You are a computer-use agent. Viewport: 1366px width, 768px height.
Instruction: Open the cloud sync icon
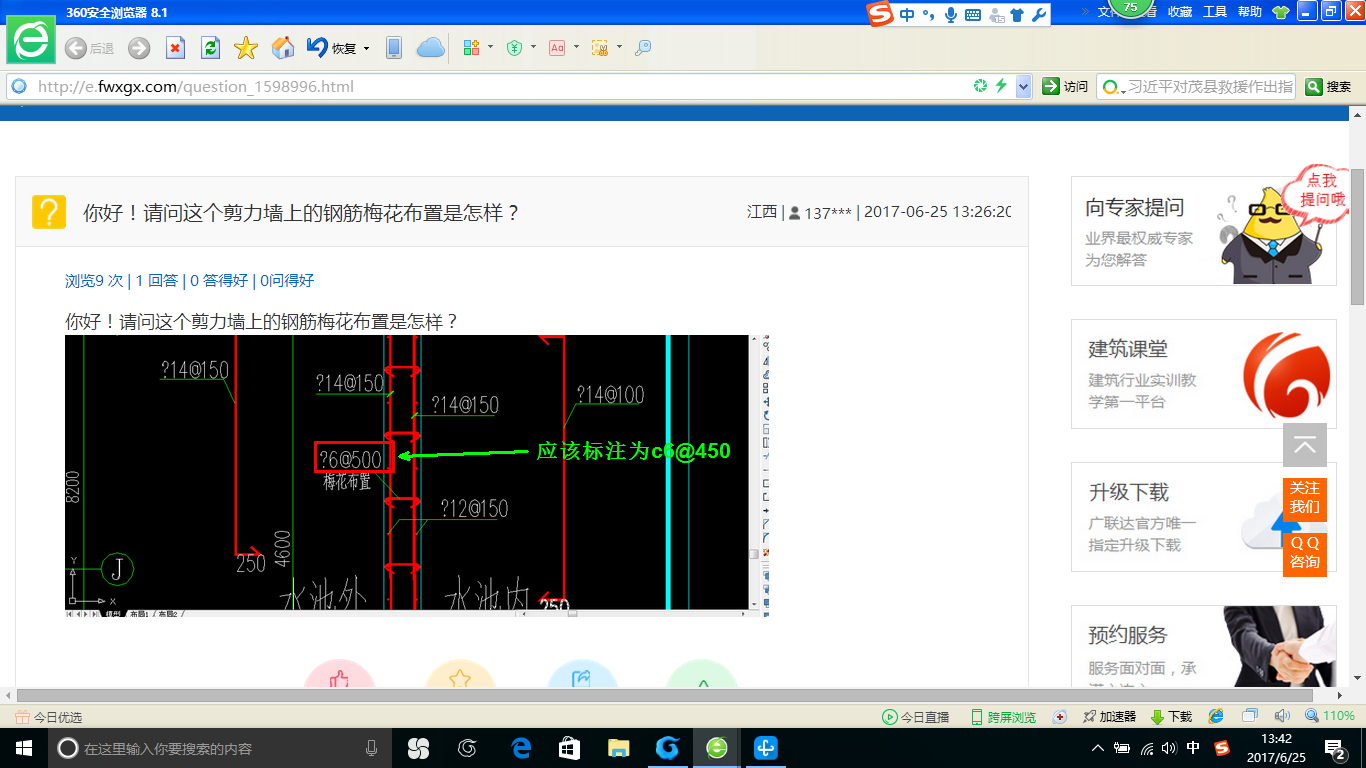coord(430,48)
